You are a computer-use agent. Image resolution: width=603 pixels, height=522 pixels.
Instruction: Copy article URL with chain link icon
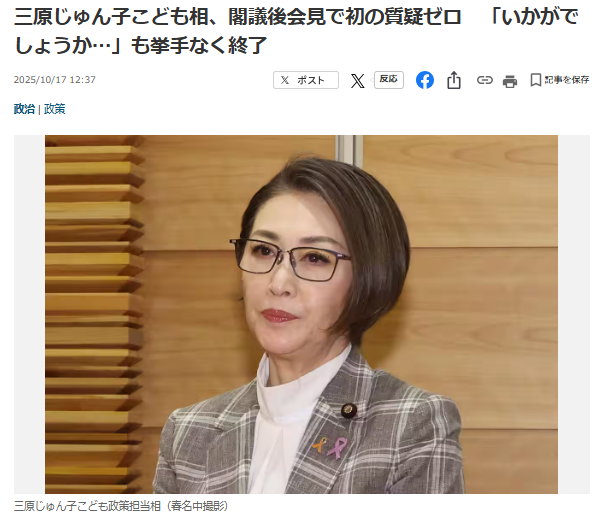click(x=485, y=80)
